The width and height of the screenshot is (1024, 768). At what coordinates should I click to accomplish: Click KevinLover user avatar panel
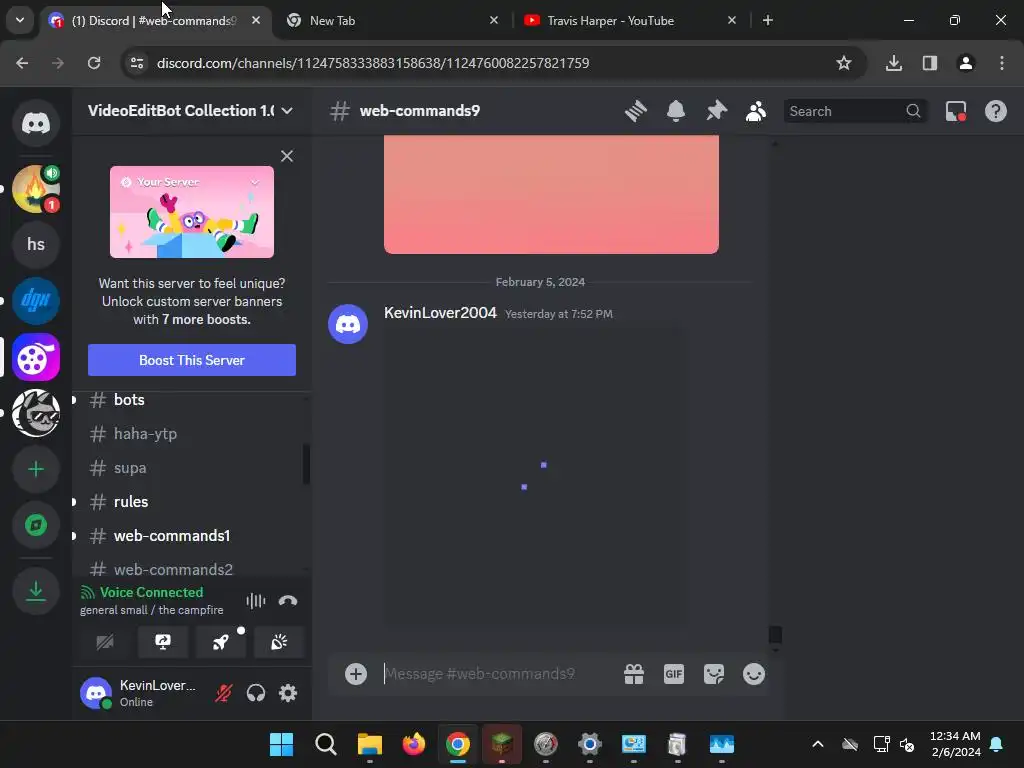coord(139,693)
